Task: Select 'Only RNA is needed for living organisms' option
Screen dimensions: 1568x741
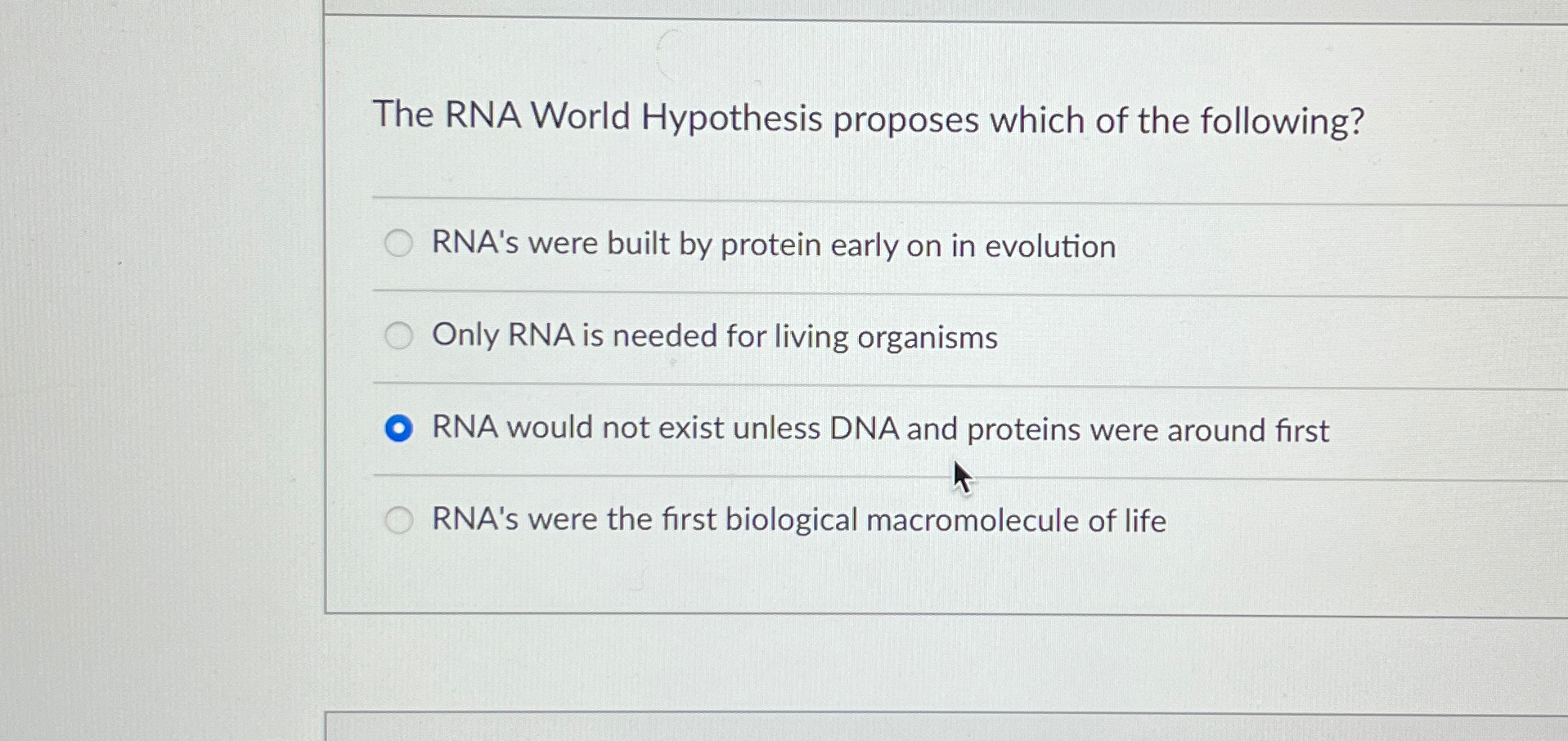Action: pyautogui.click(x=398, y=335)
